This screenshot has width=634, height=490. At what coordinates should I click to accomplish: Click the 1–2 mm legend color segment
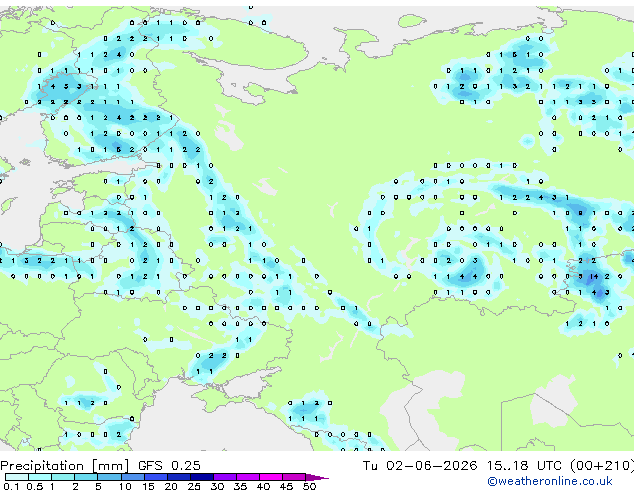[63, 477]
